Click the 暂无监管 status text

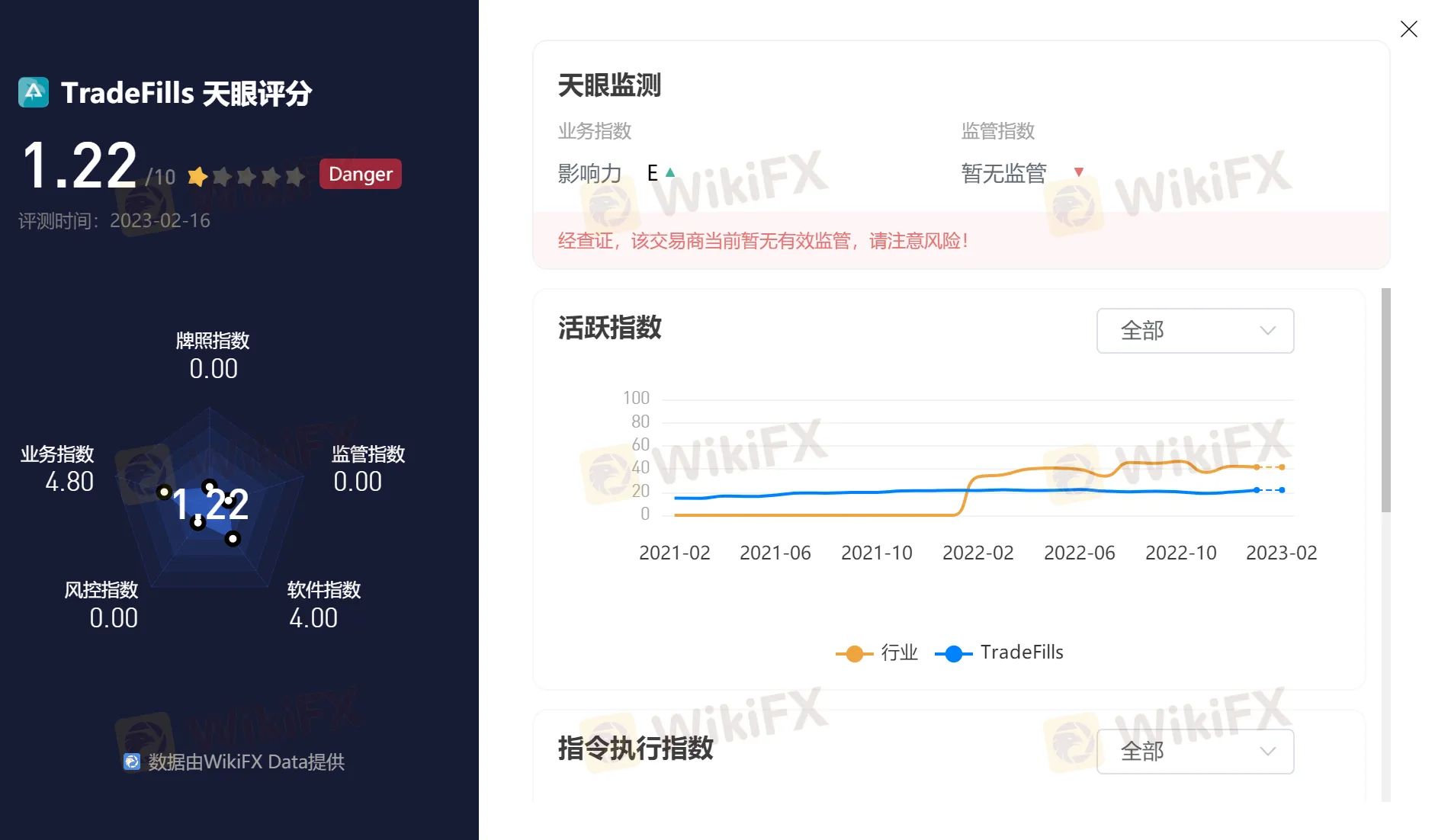pos(1003,173)
